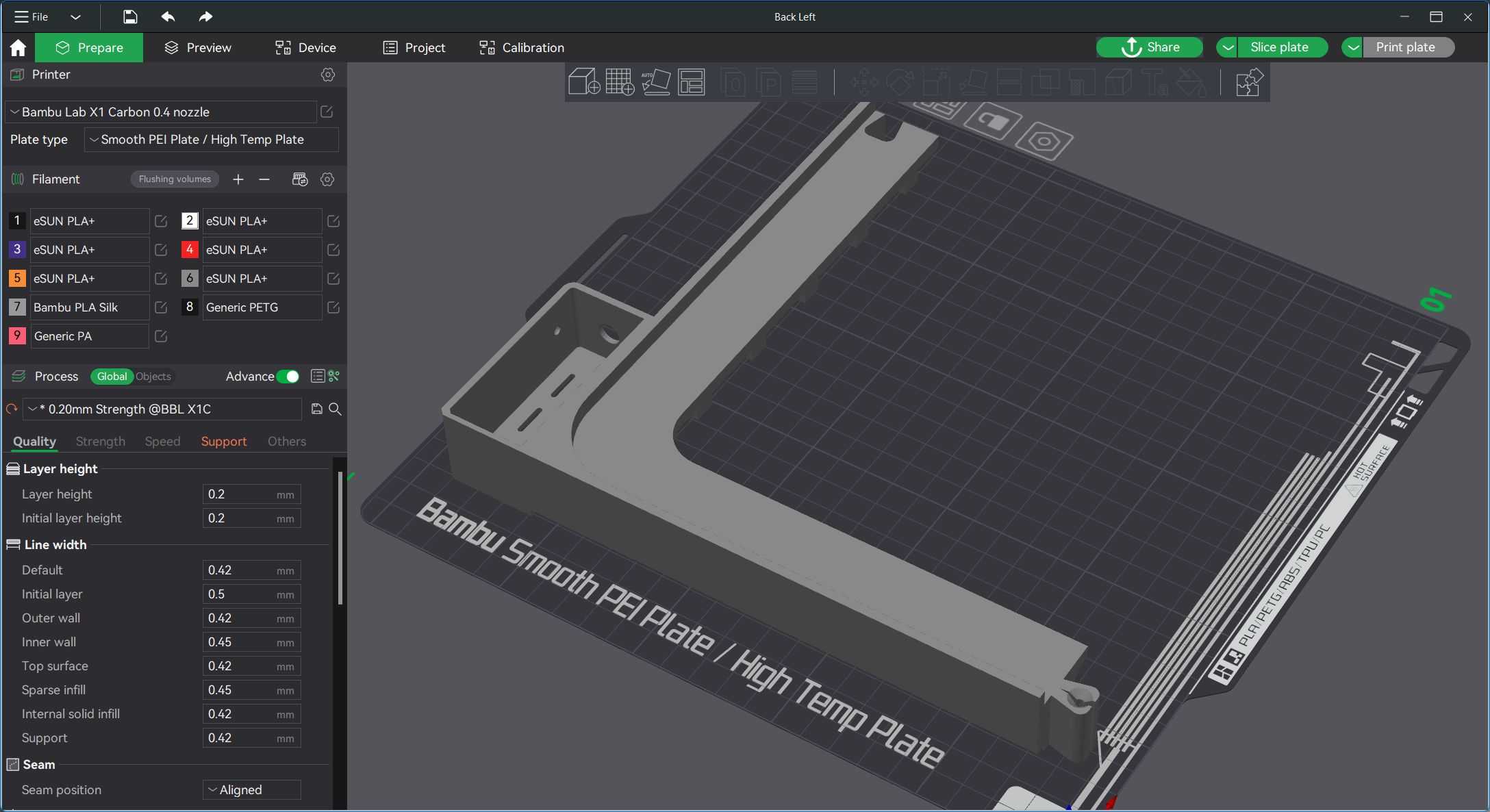Click the undo arrow icon
Viewport: 1490px width, 812px height.
click(168, 16)
